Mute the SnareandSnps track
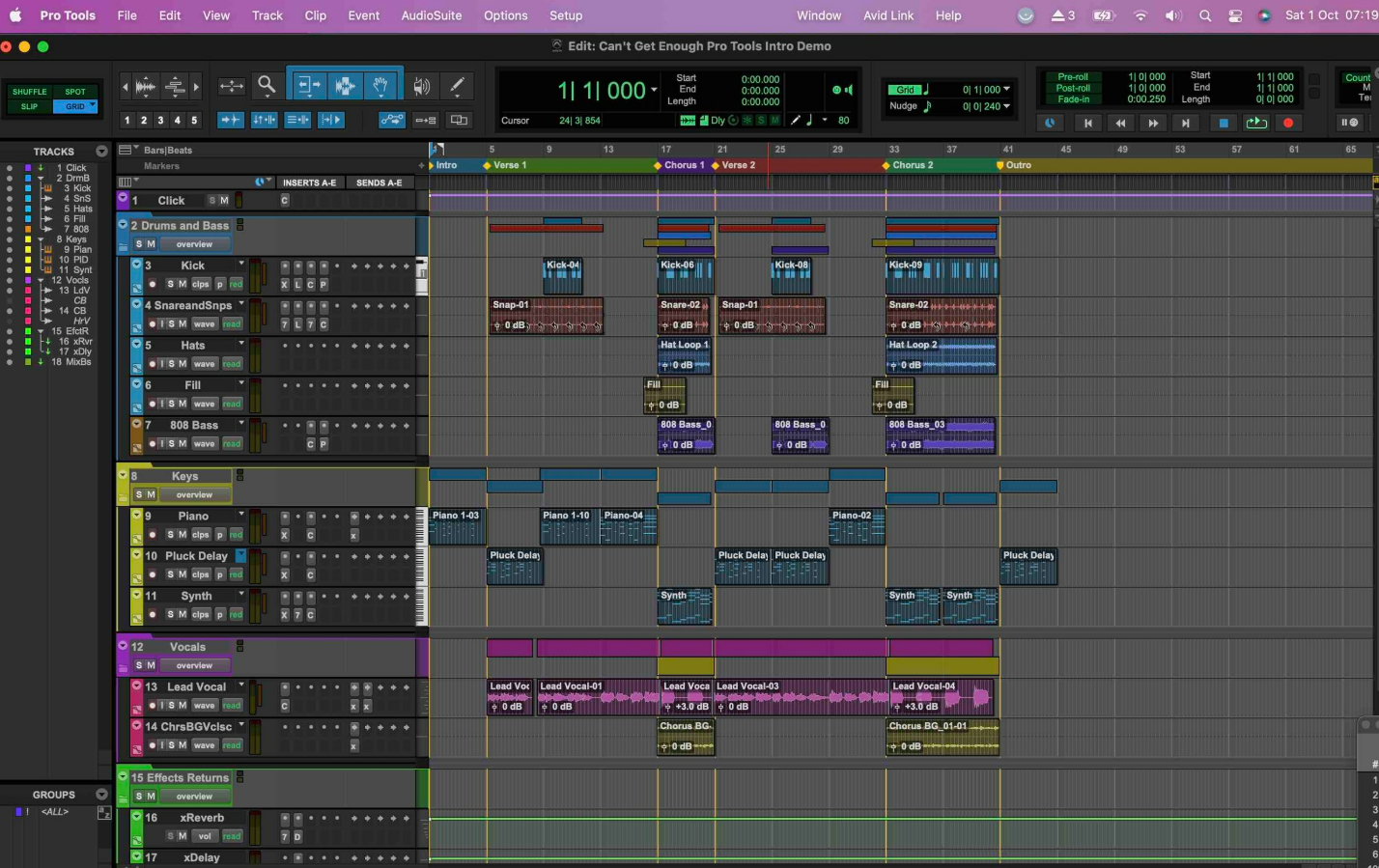 (183, 323)
